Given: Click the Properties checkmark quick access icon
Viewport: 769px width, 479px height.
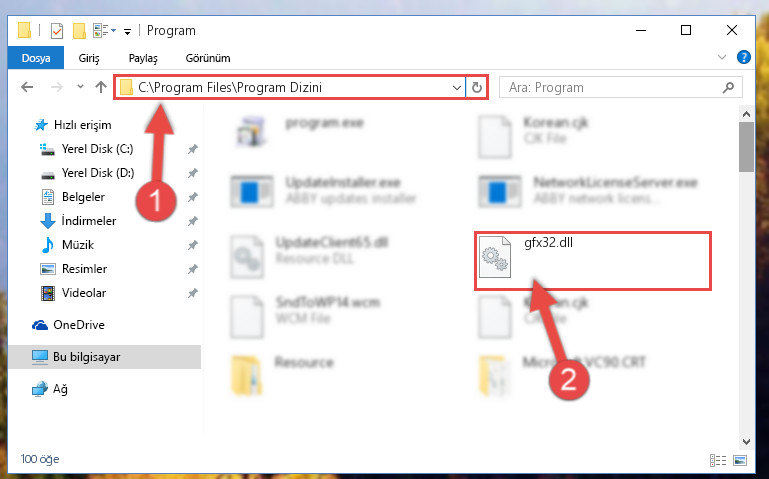Looking at the screenshot, I should [57, 31].
